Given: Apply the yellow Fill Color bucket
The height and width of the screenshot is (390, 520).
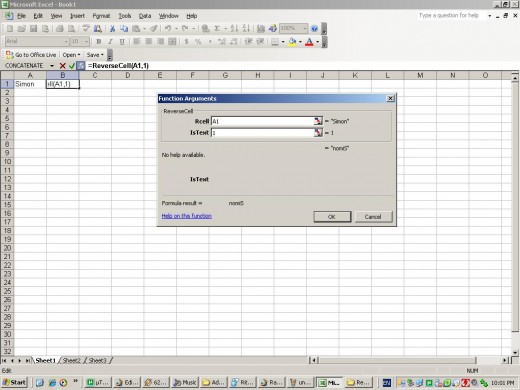Looking at the screenshot, I should (292, 42).
